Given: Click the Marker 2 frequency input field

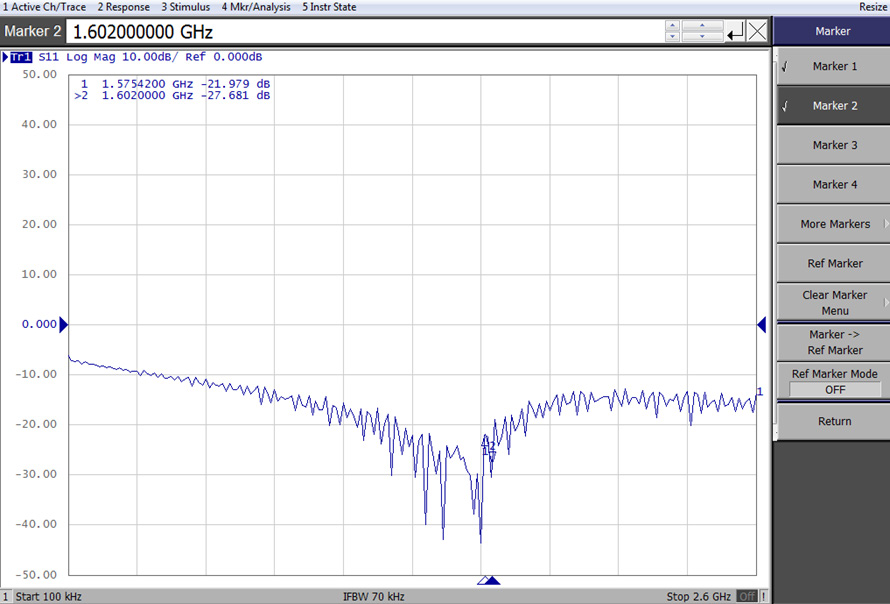Looking at the screenshot, I should tap(300, 31).
